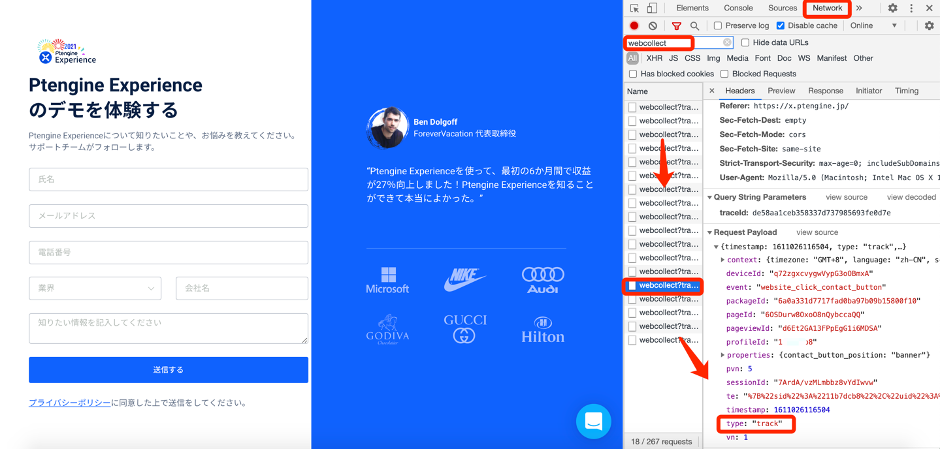The width and height of the screenshot is (941, 449).
Task: Open the プライバシーポリシー link
Action: (70, 403)
